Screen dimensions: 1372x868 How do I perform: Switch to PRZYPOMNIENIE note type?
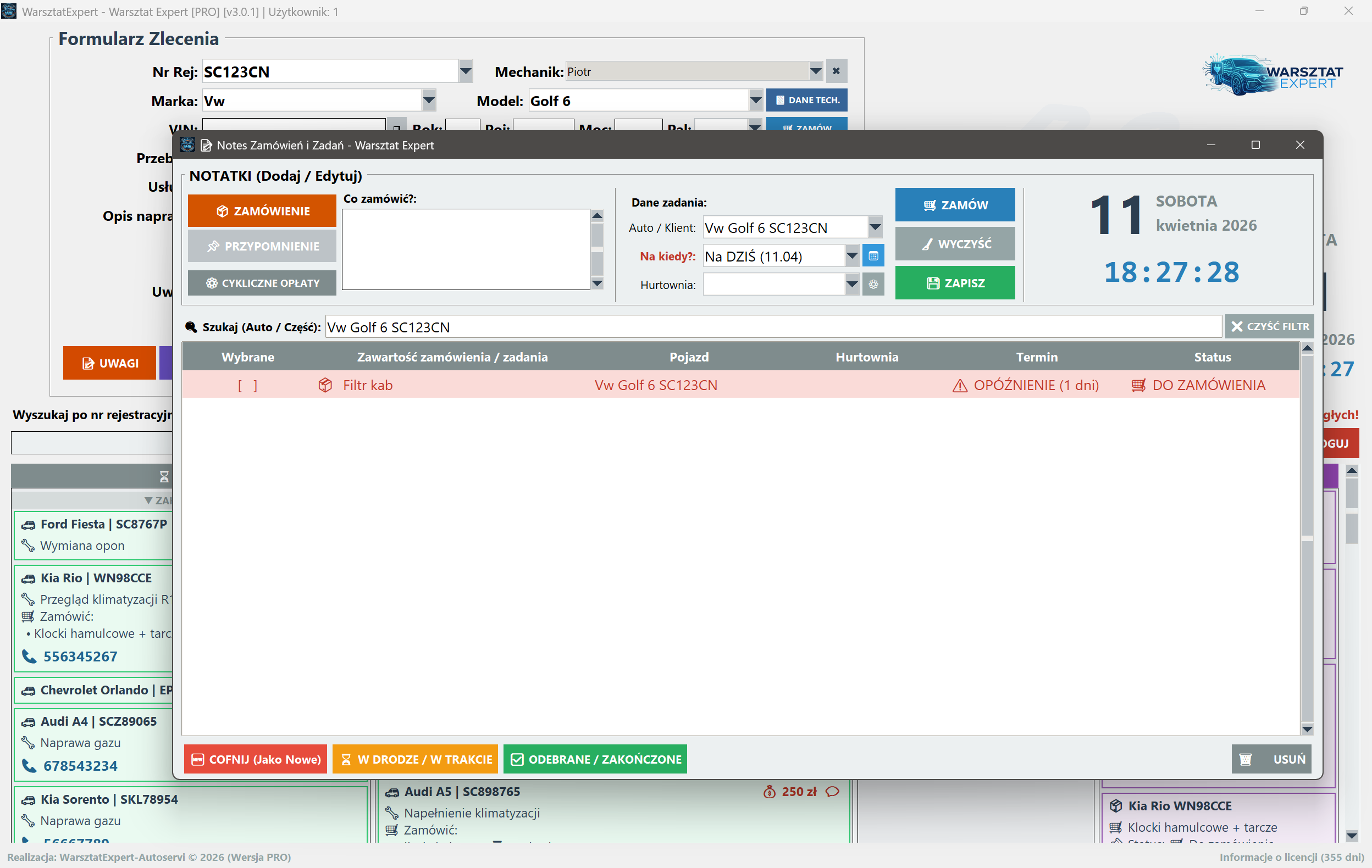262,246
